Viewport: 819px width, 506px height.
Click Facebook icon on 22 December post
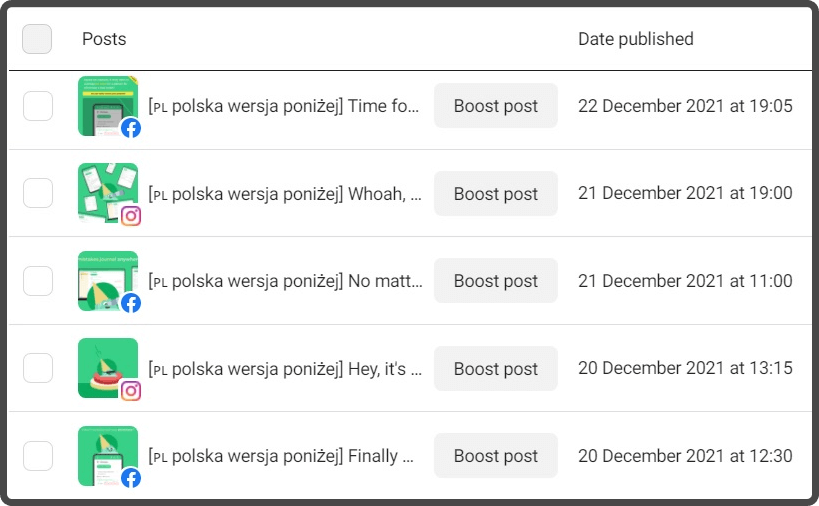131,127
